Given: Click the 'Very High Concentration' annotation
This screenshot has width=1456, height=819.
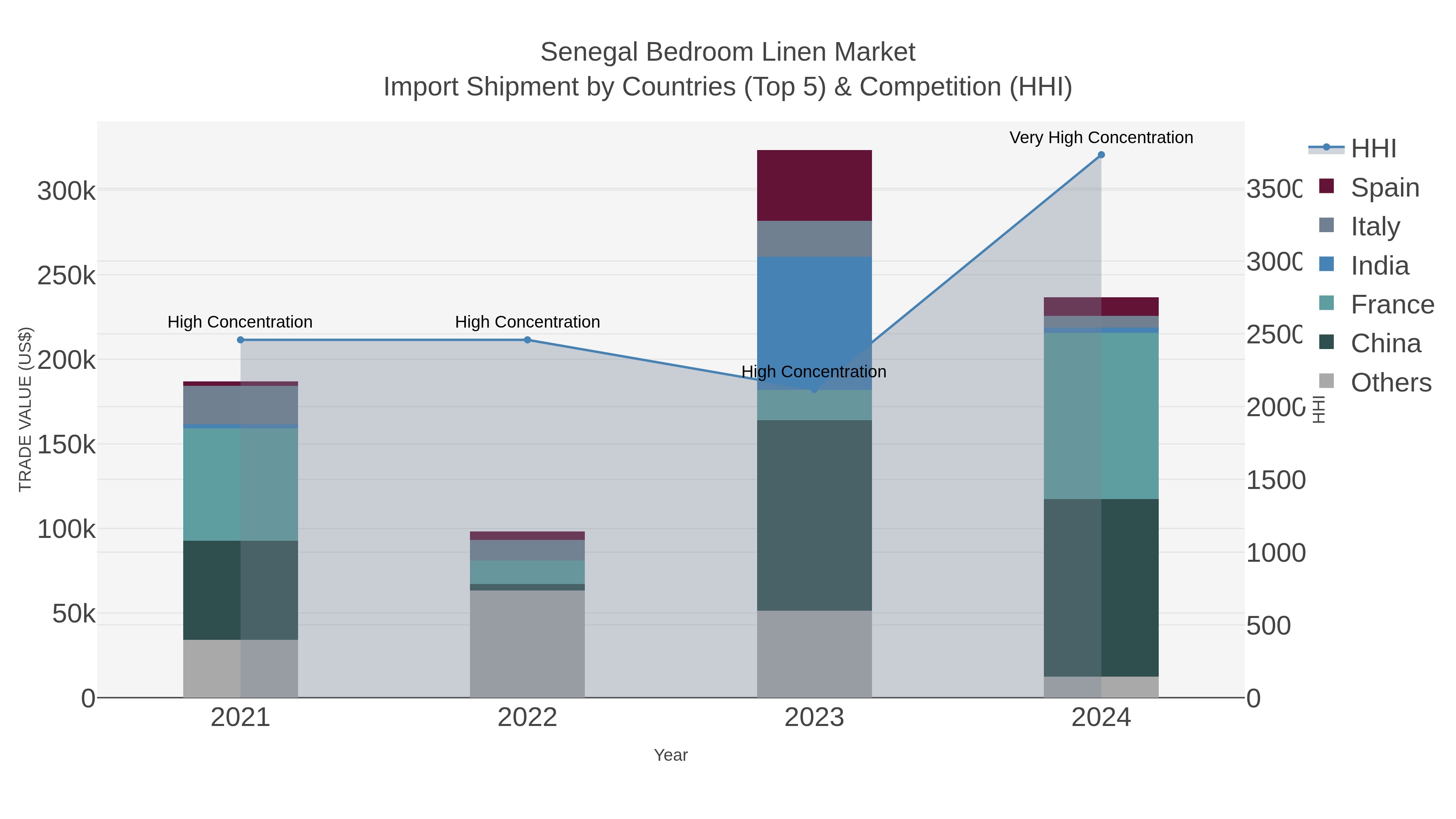Looking at the screenshot, I should tap(1101, 138).
